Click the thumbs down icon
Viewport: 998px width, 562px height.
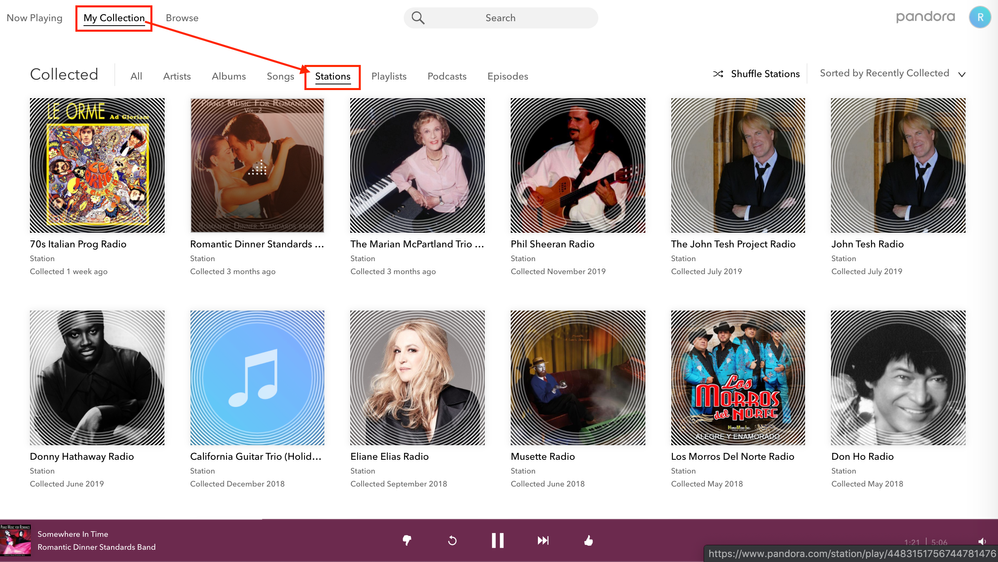point(407,541)
